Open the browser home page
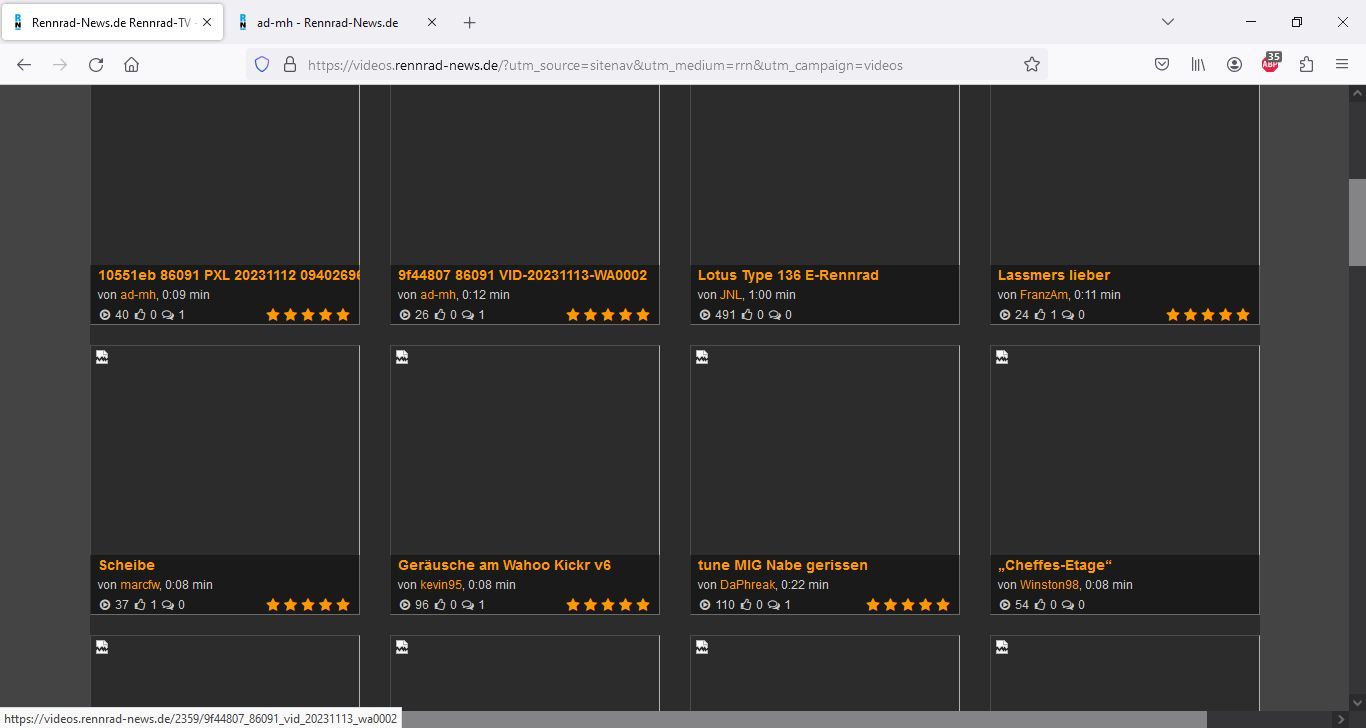 [131, 64]
